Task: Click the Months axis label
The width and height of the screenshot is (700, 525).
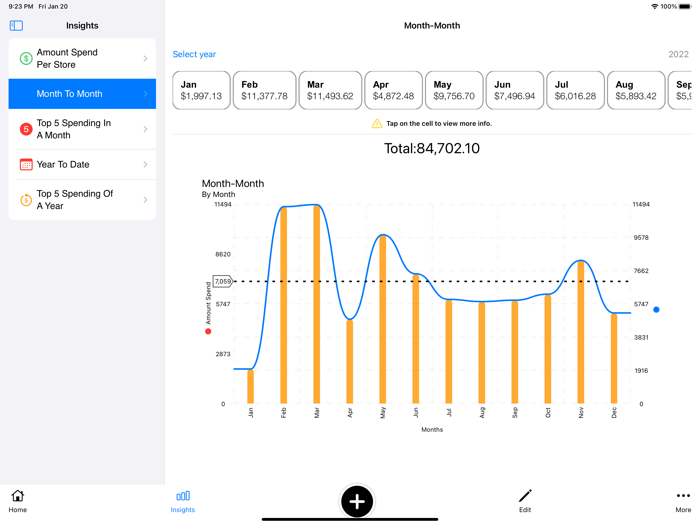Action: 432,429
